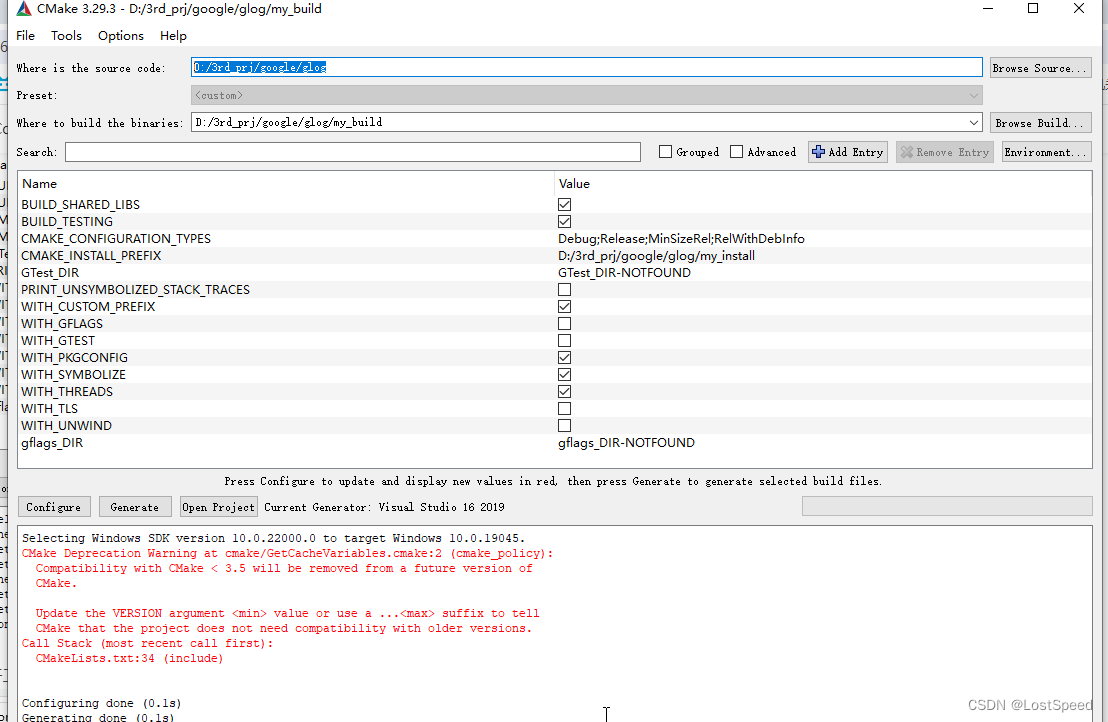The width and height of the screenshot is (1108, 722).
Task: Click the Remove Entry button
Action: point(945,152)
